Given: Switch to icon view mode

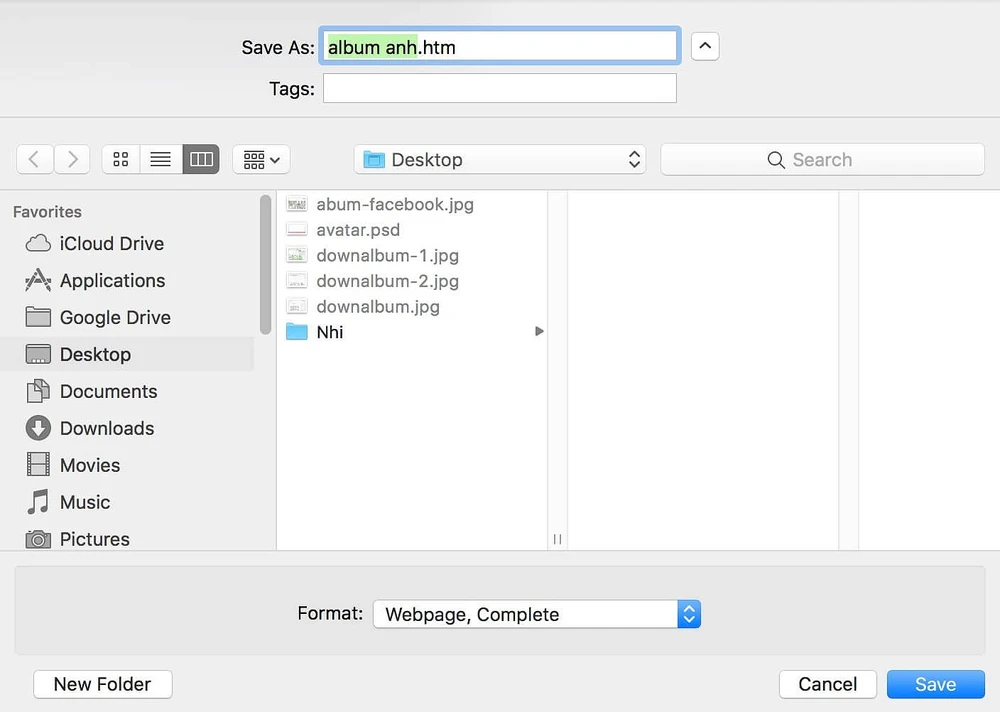Looking at the screenshot, I should tap(121, 159).
